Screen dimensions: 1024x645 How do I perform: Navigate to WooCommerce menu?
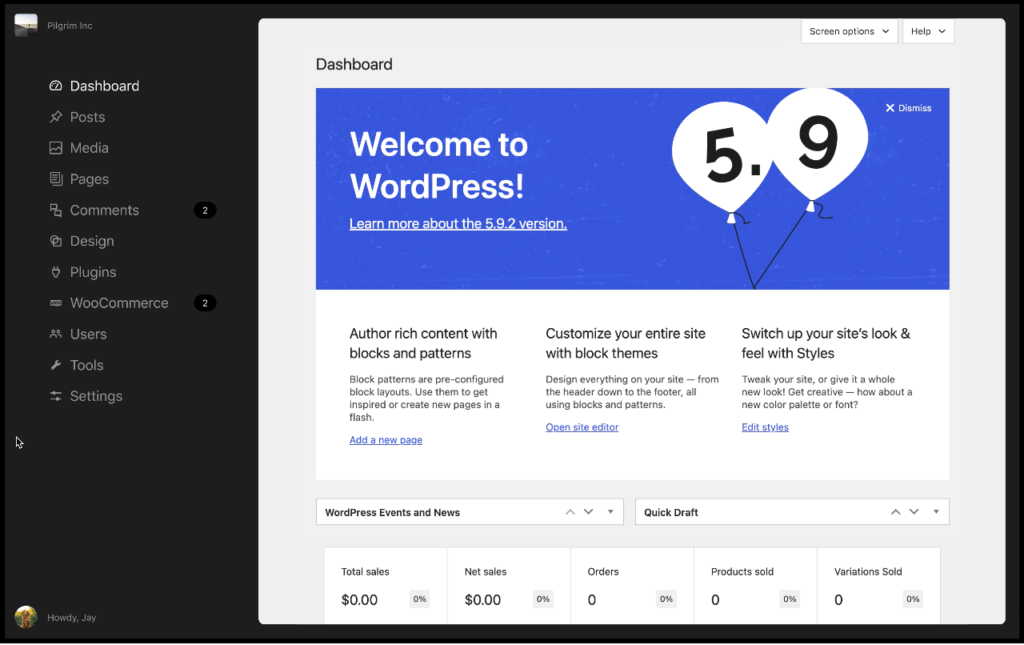(x=120, y=303)
